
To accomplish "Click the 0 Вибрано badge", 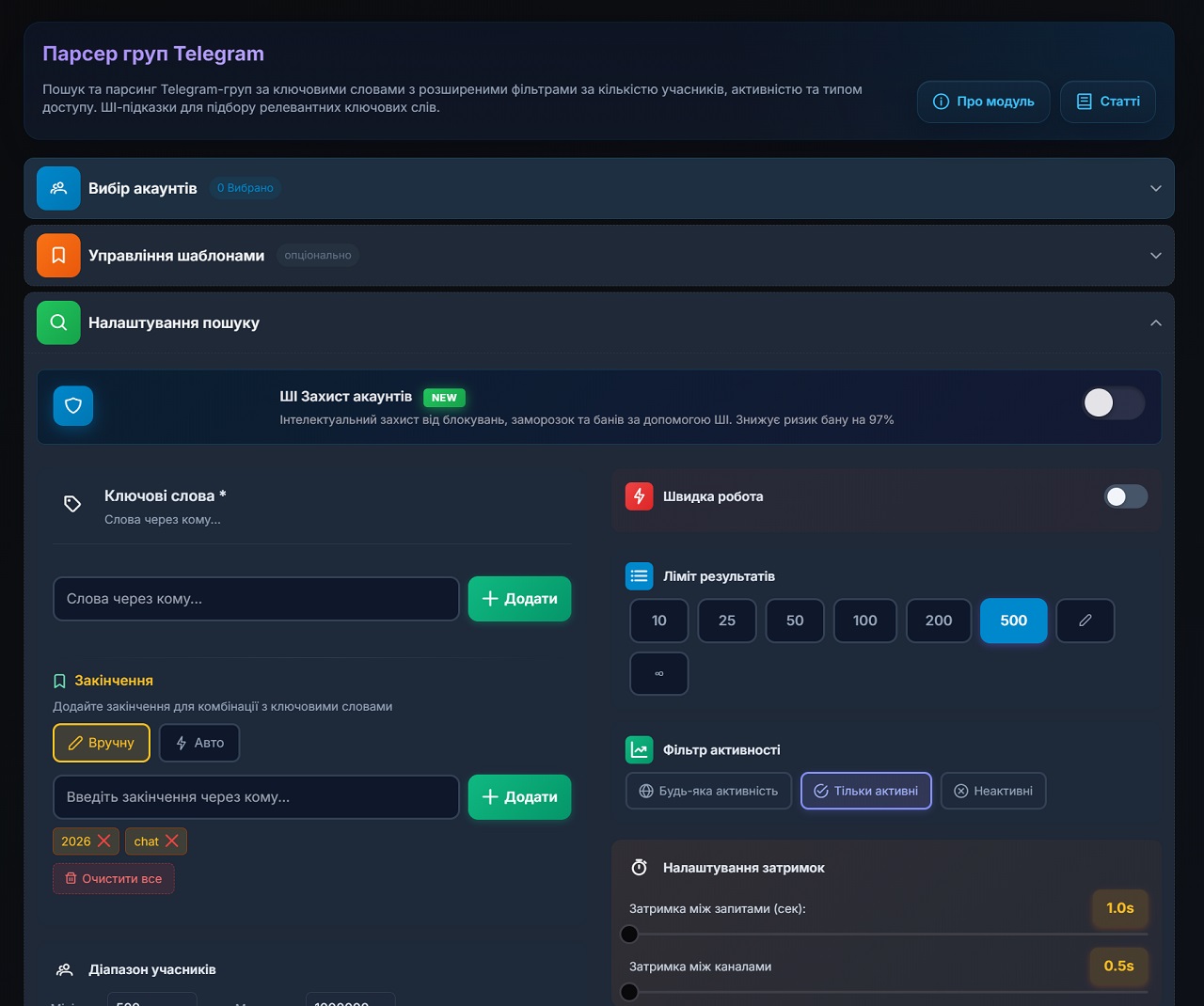I will (246, 188).
